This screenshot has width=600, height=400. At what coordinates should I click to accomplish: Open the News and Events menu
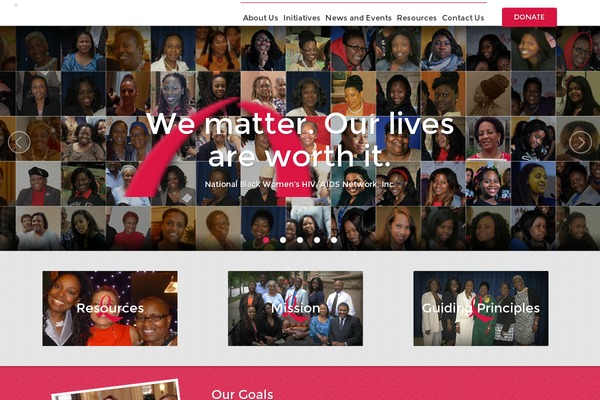[x=358, y=18]
